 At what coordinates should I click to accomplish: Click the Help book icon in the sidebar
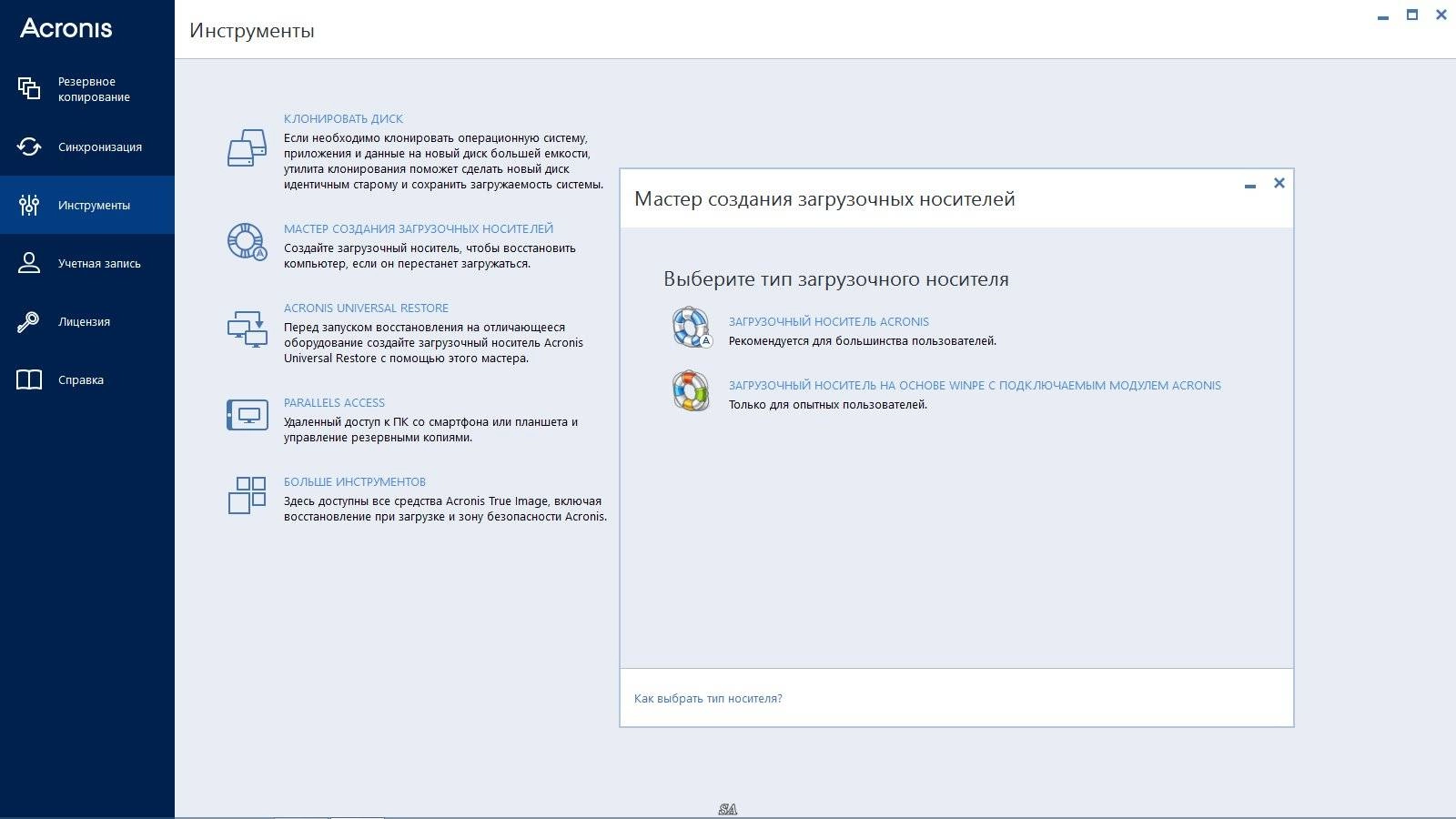29,379
